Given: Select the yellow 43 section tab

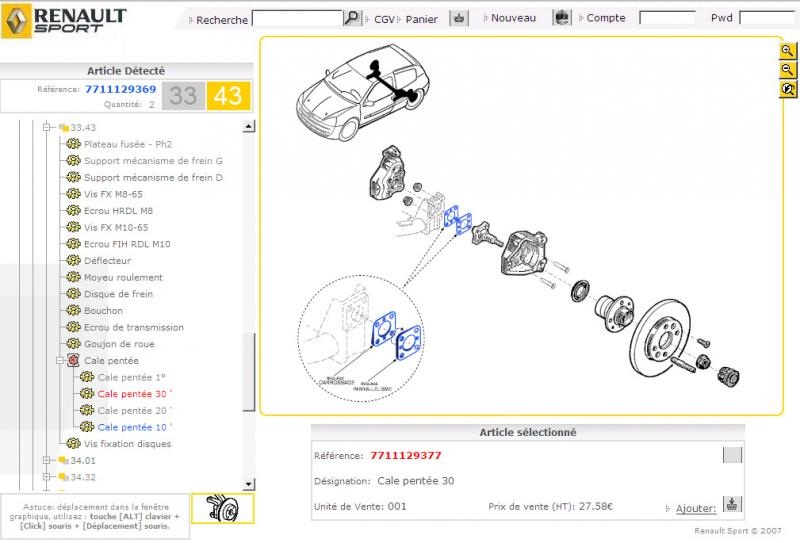Looking at the screenshot, I should pyautogui.click(x=228, y=96).
